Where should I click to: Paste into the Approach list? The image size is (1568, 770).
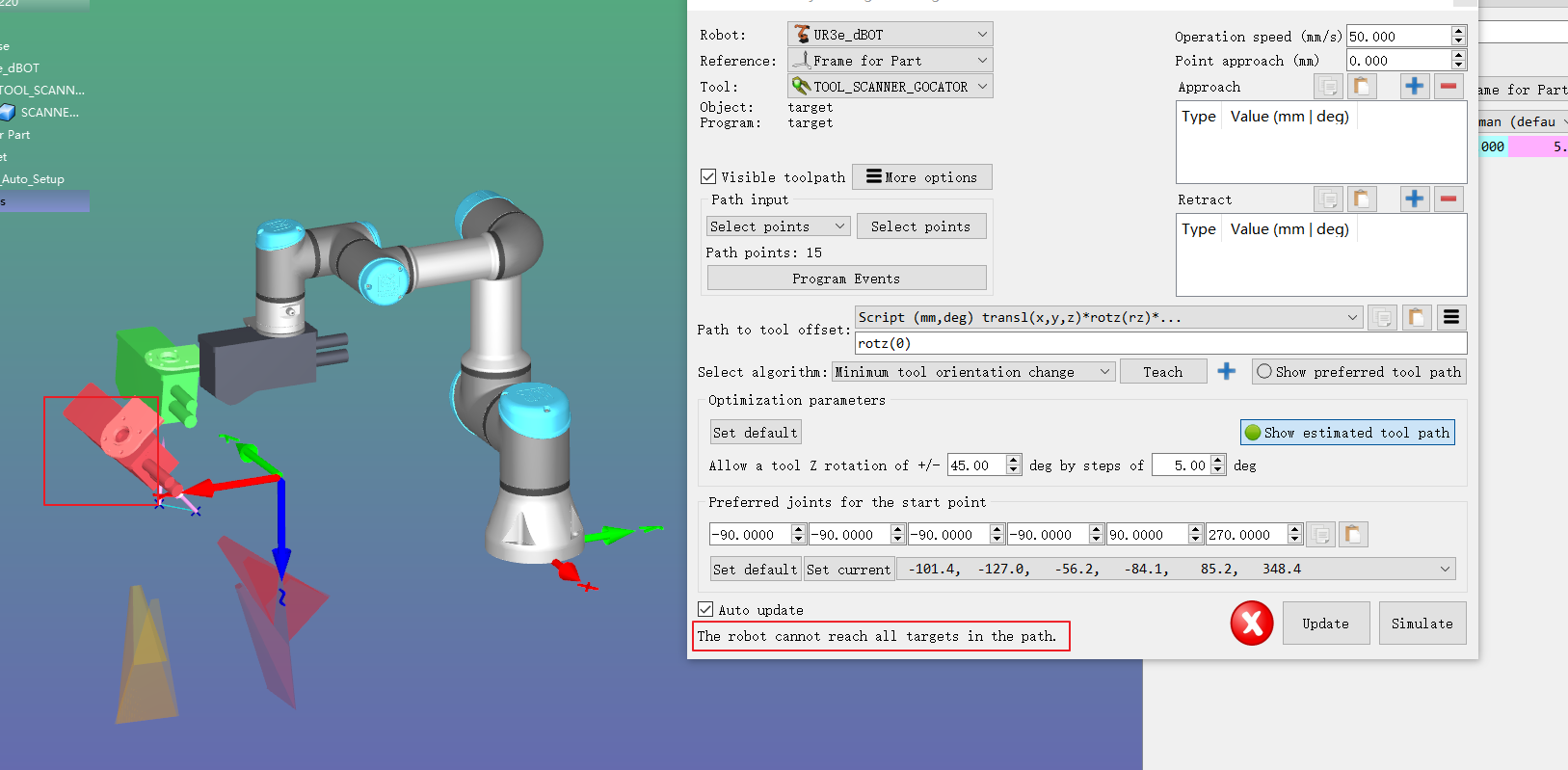pos(1361,87)
